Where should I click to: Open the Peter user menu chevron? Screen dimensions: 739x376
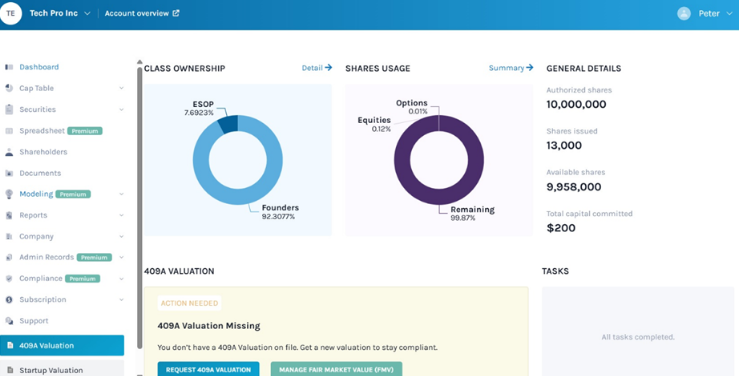point(730,14)
